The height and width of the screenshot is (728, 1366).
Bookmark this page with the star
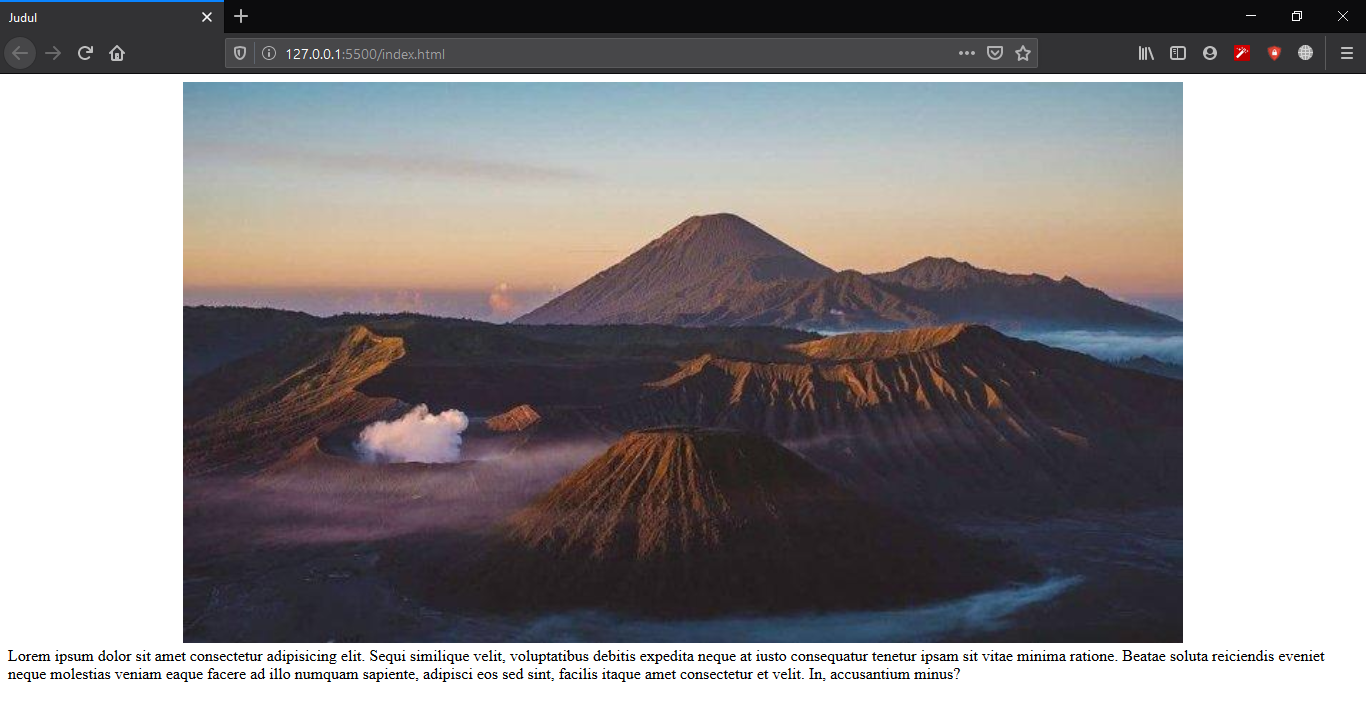pyautogui.click(x=1023, y=53)
